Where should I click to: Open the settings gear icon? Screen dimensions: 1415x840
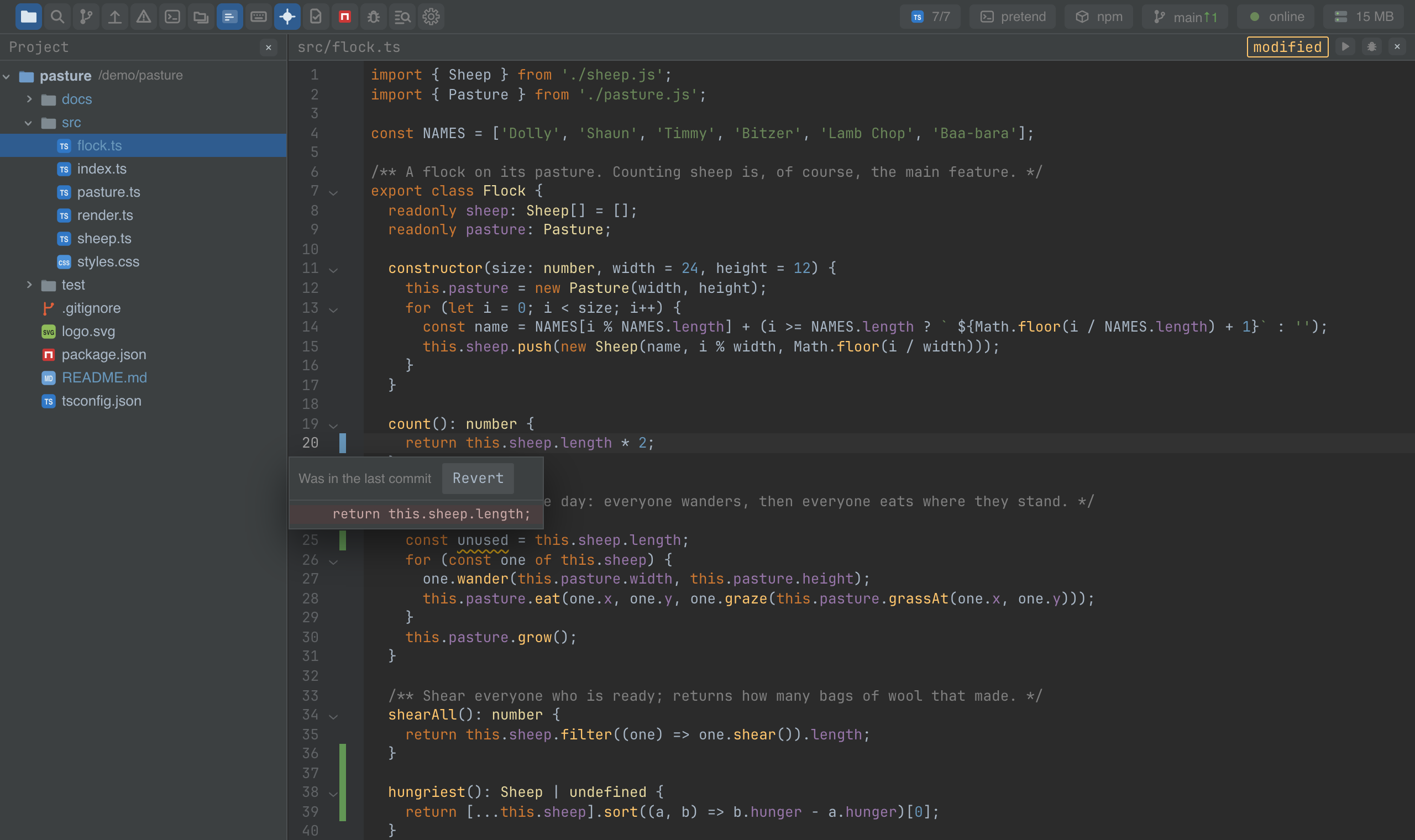pyautogui.click(x=431, y=17)
